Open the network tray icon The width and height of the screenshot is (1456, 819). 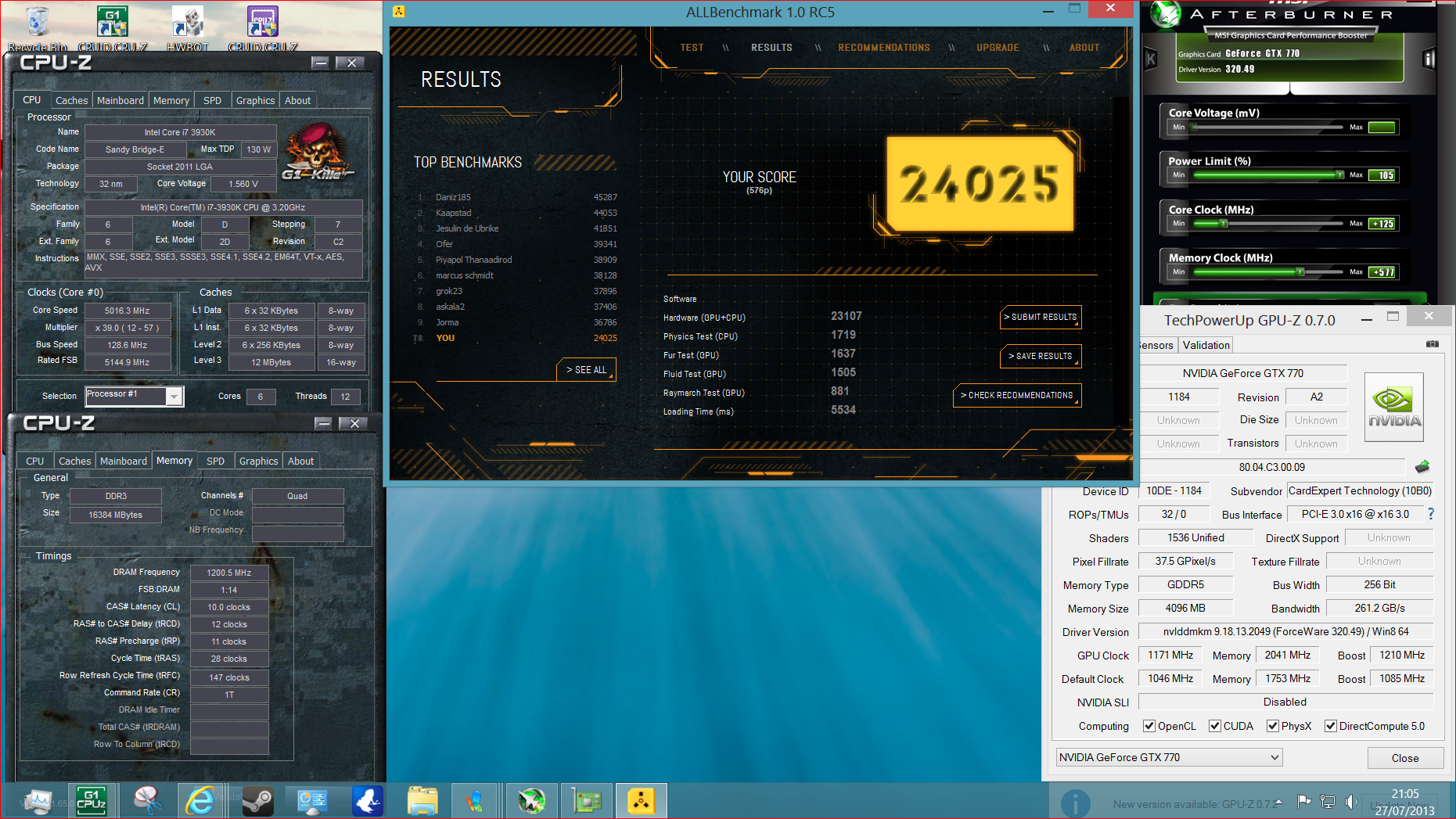coord(1328,801)
